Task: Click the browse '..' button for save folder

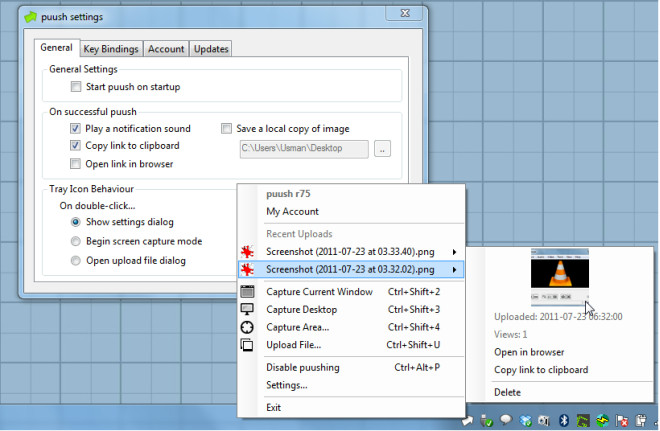Action: (382, 149)
